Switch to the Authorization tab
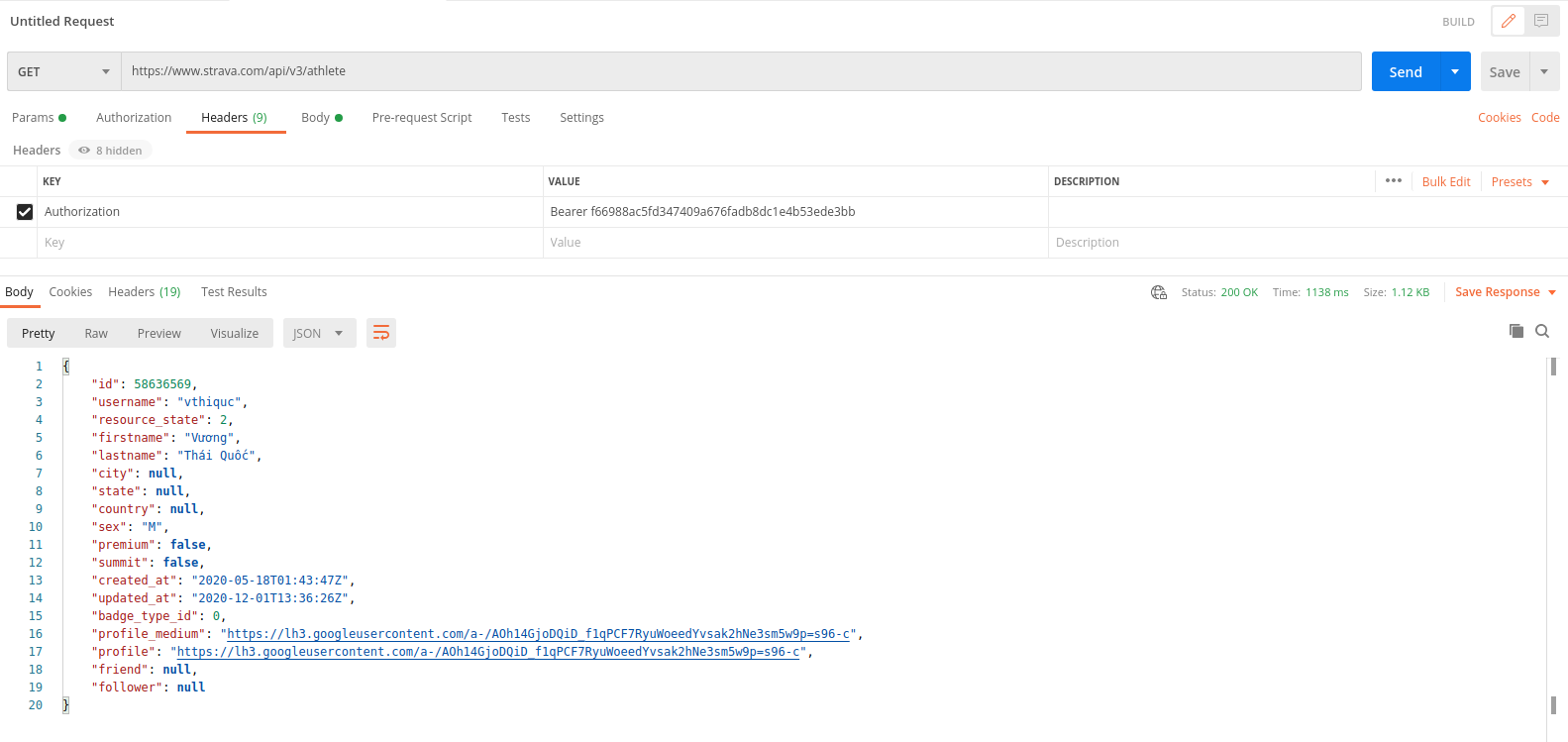The image size is (1568, 742). point(134,117)
